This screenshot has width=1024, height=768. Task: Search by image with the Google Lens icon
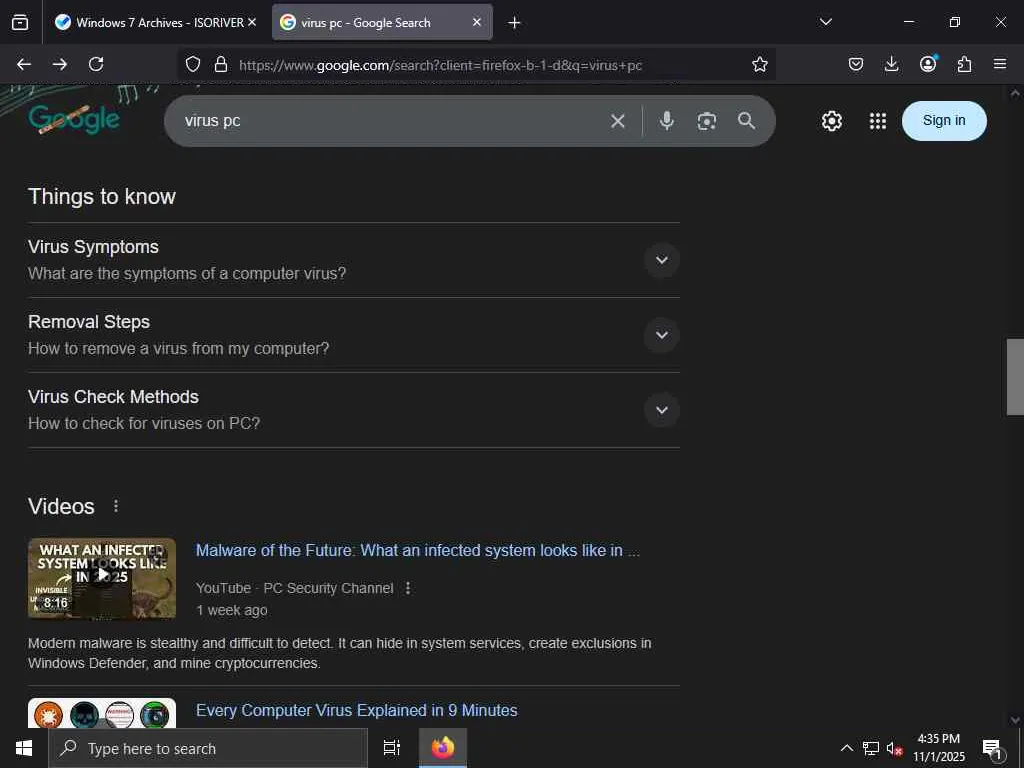707,121
